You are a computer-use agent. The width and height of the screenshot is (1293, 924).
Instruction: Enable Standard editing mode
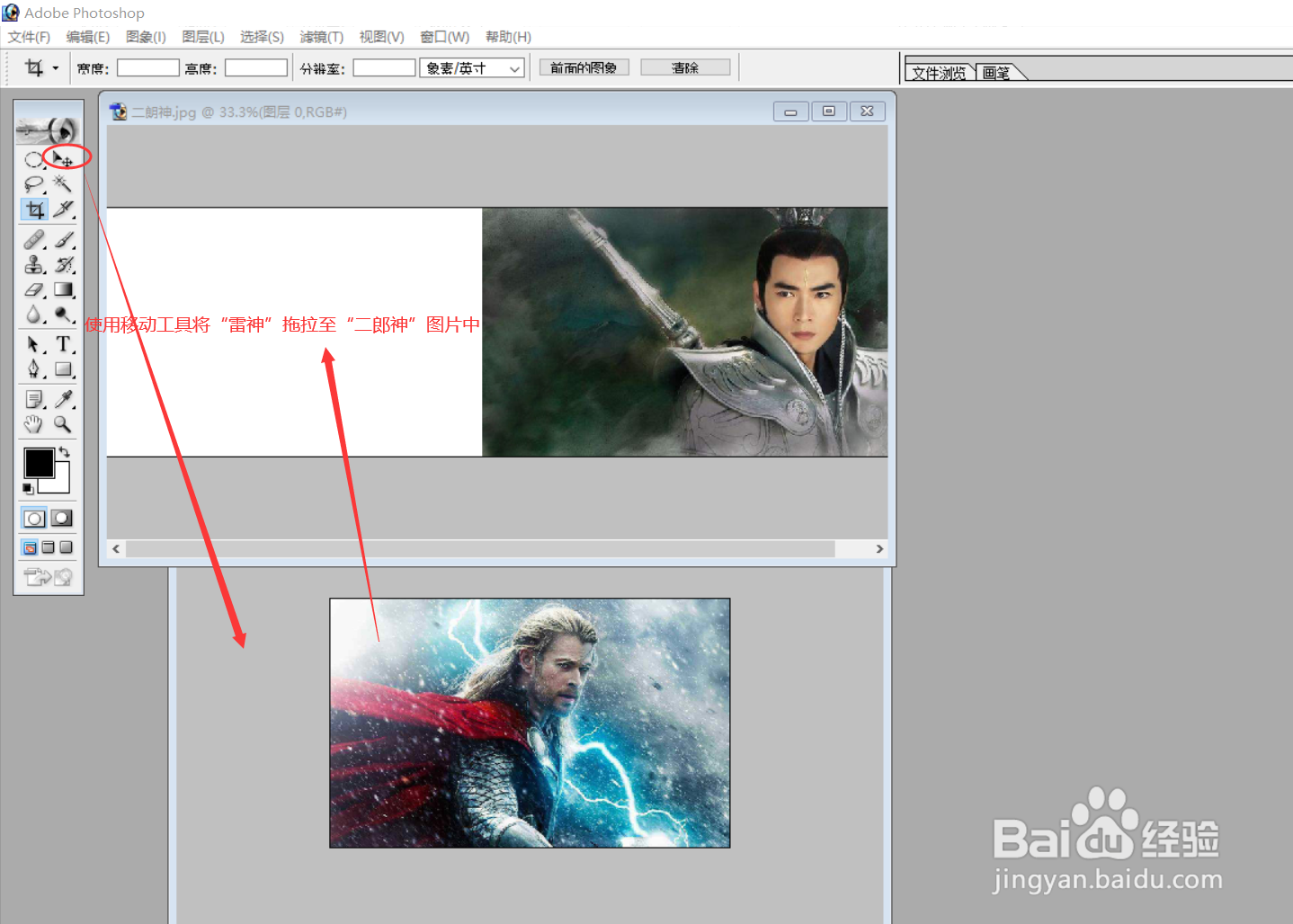34,519
